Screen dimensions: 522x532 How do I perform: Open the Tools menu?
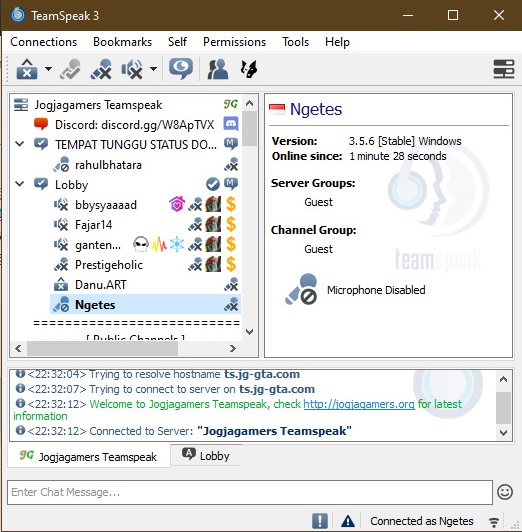[295, 42]
